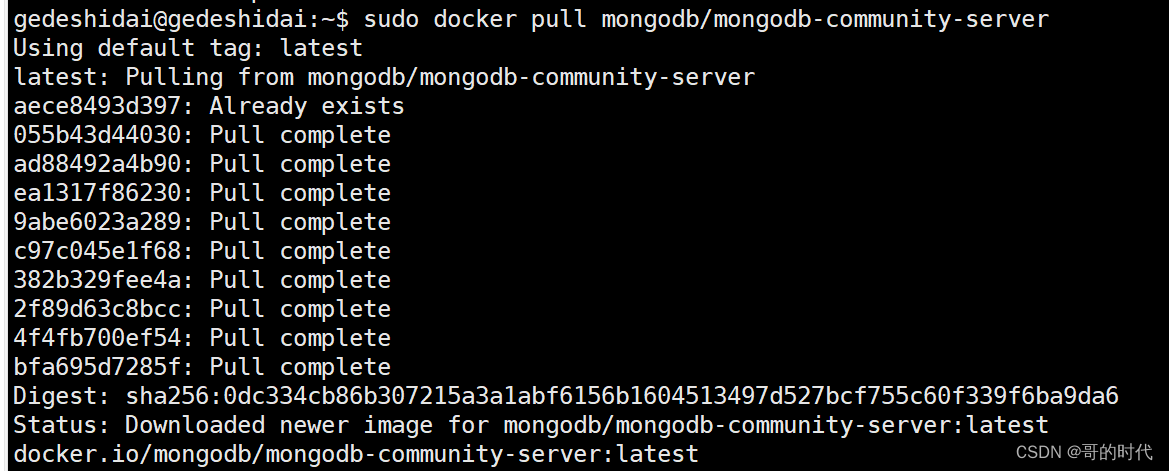Click "Pull complete" beside layer bfa695d7285f
This screenshot has height=471, width=1169.
[x=300, y=366]
